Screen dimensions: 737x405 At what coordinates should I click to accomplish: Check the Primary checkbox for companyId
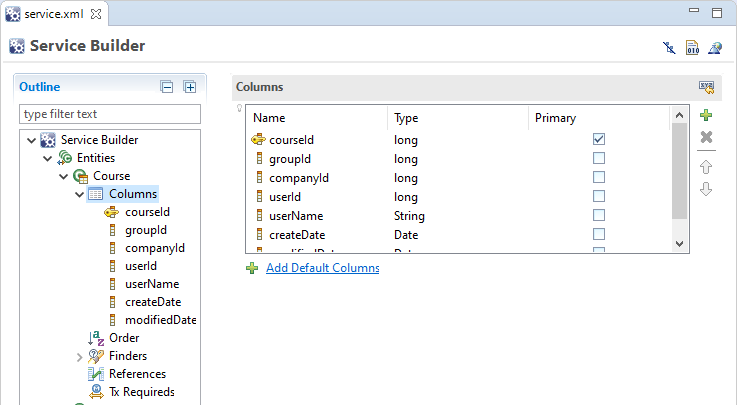[599, 177]
